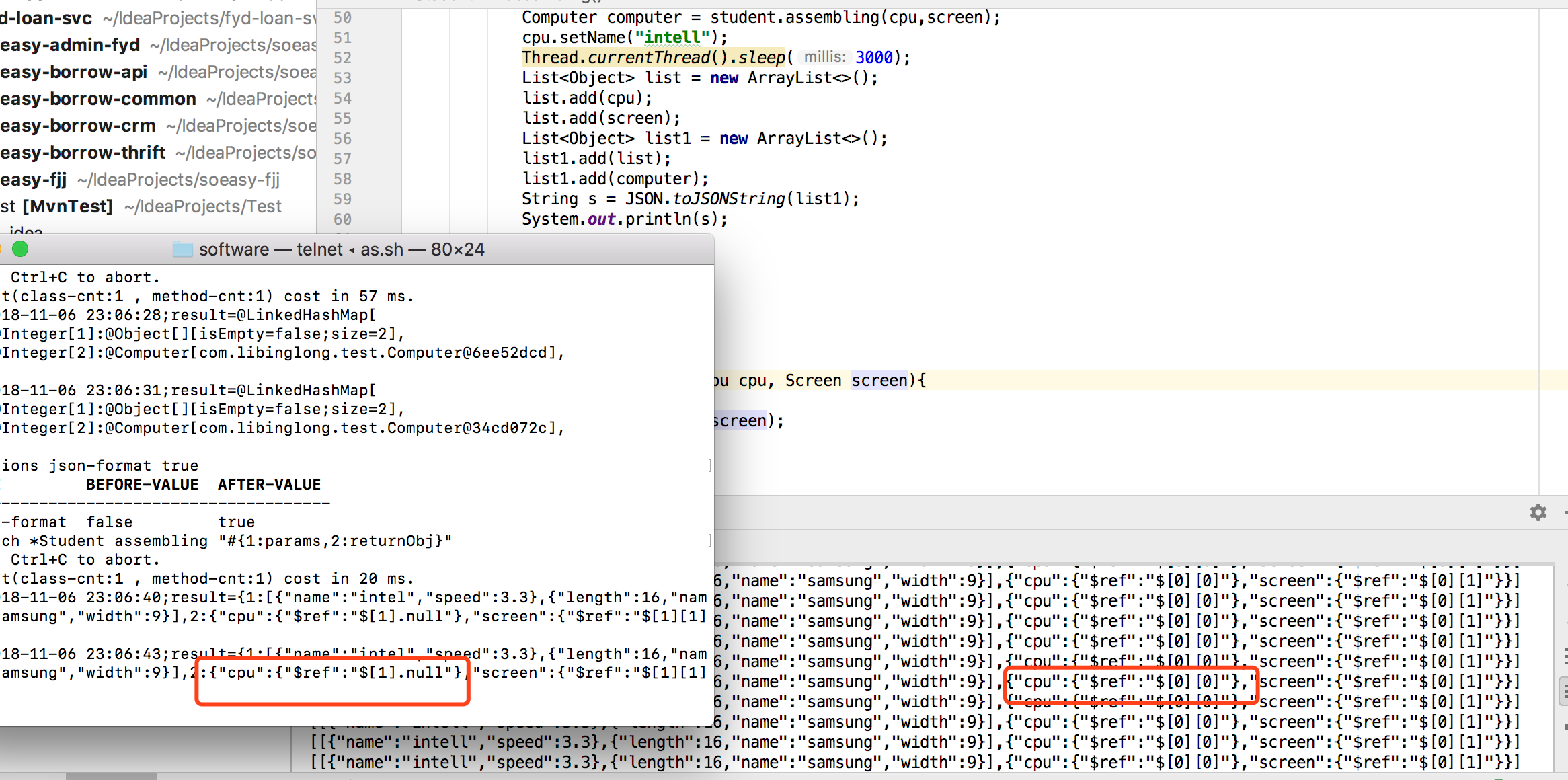Open easy-borrow-api project

pos(74,72)
